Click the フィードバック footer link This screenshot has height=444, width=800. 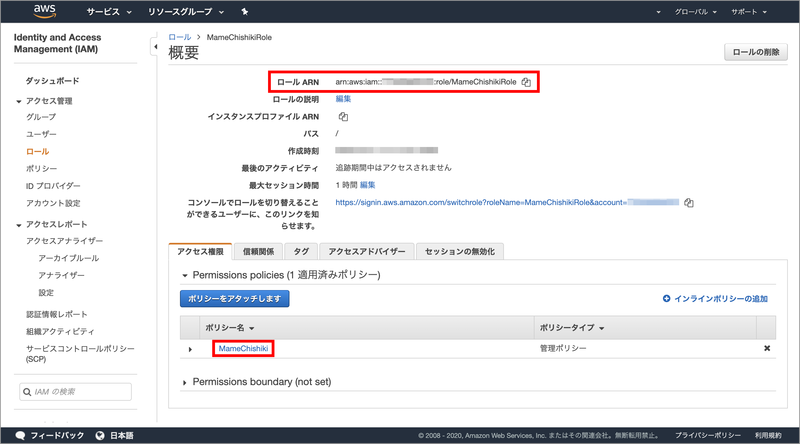tap(57, 435)
